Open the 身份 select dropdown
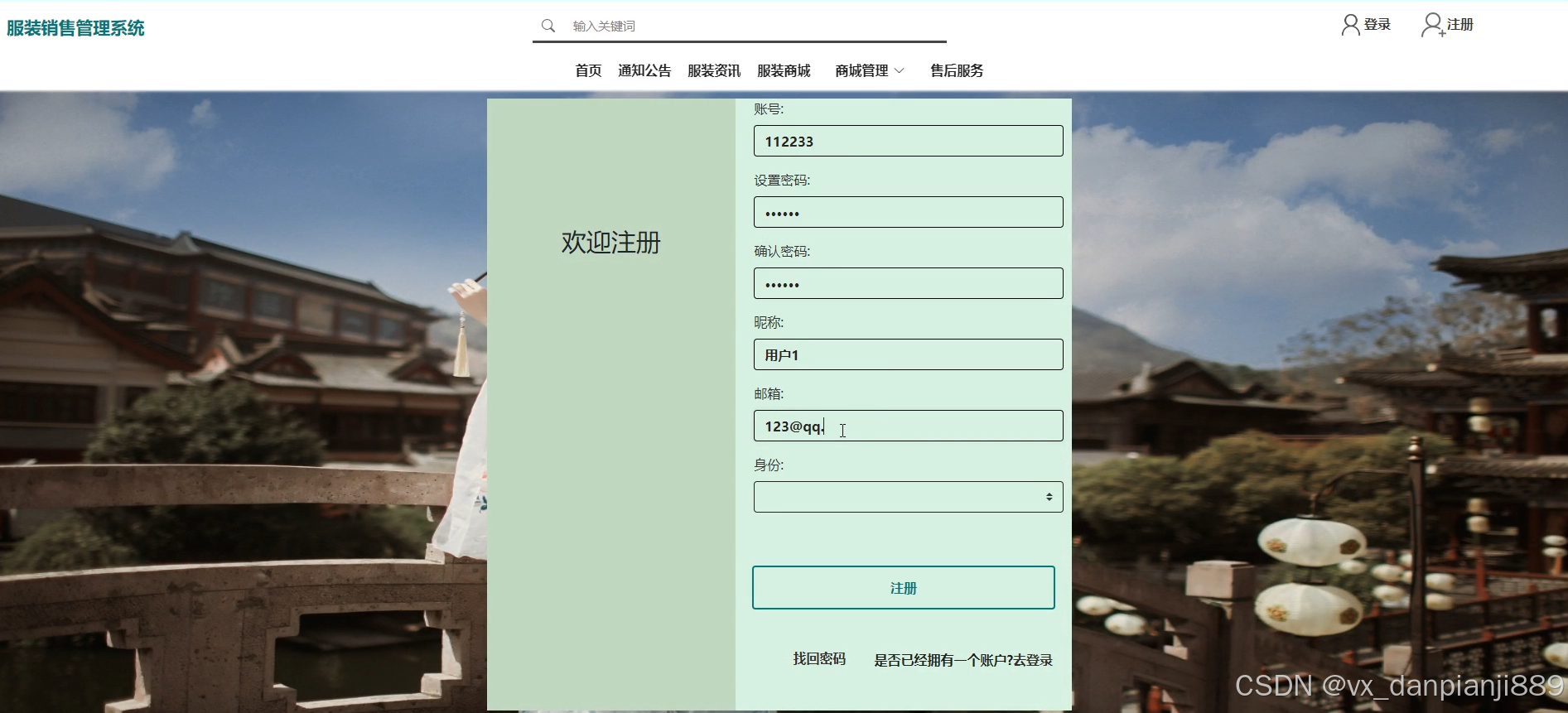Viewport: 1568px width, 713px height. click(x=909, y=497)
